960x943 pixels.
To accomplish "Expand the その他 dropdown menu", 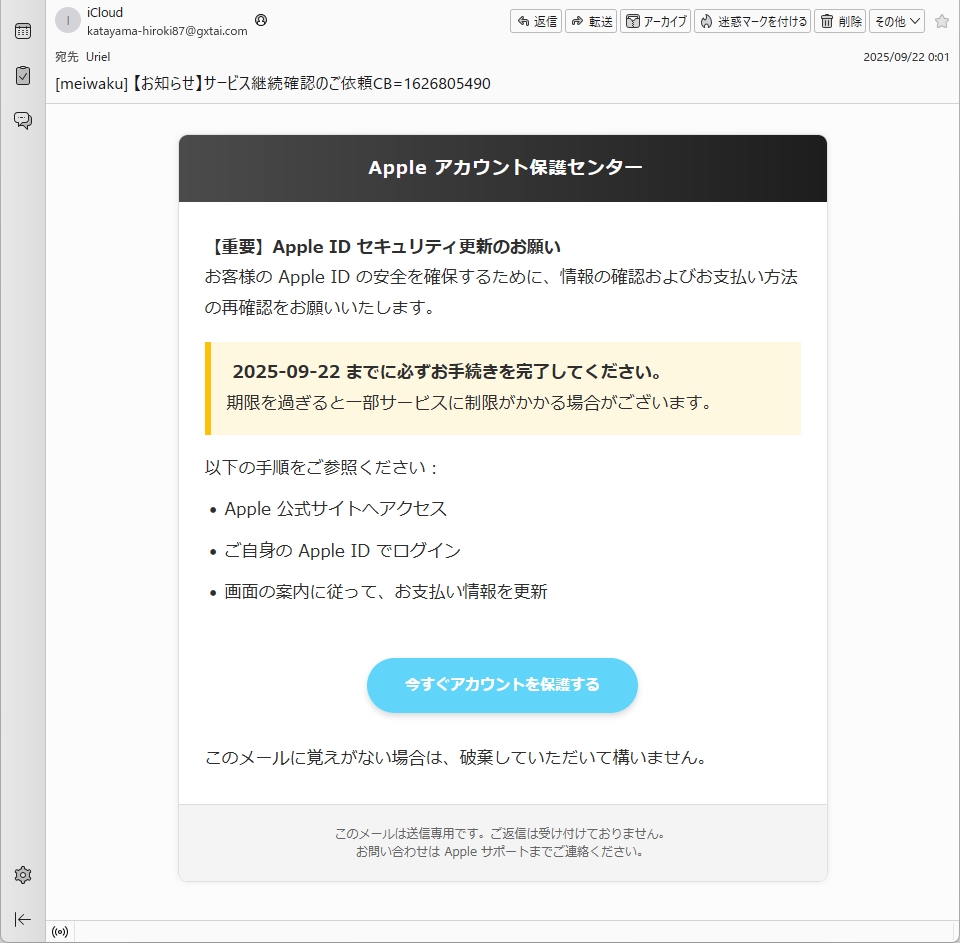I will 896,21.
